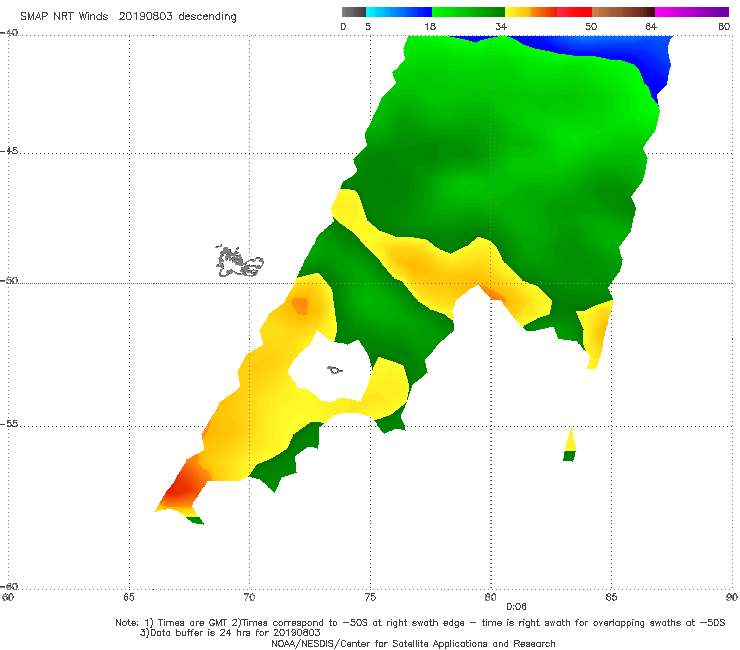This screenshot has height=650, width=740.
Task: Click the longitude label '70' on the bottom axis
Action: [x=249, y=598]
